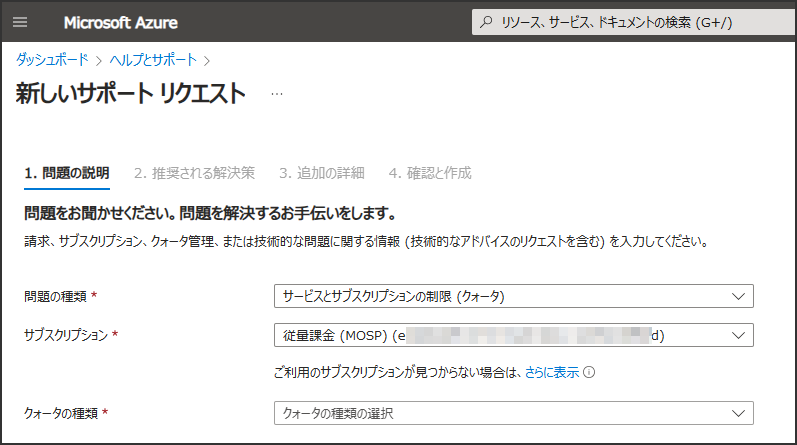Viewport: 797px width, 445px height.
Task: Click the クォータの種類 field label
Action: click(x=61, y=413)
